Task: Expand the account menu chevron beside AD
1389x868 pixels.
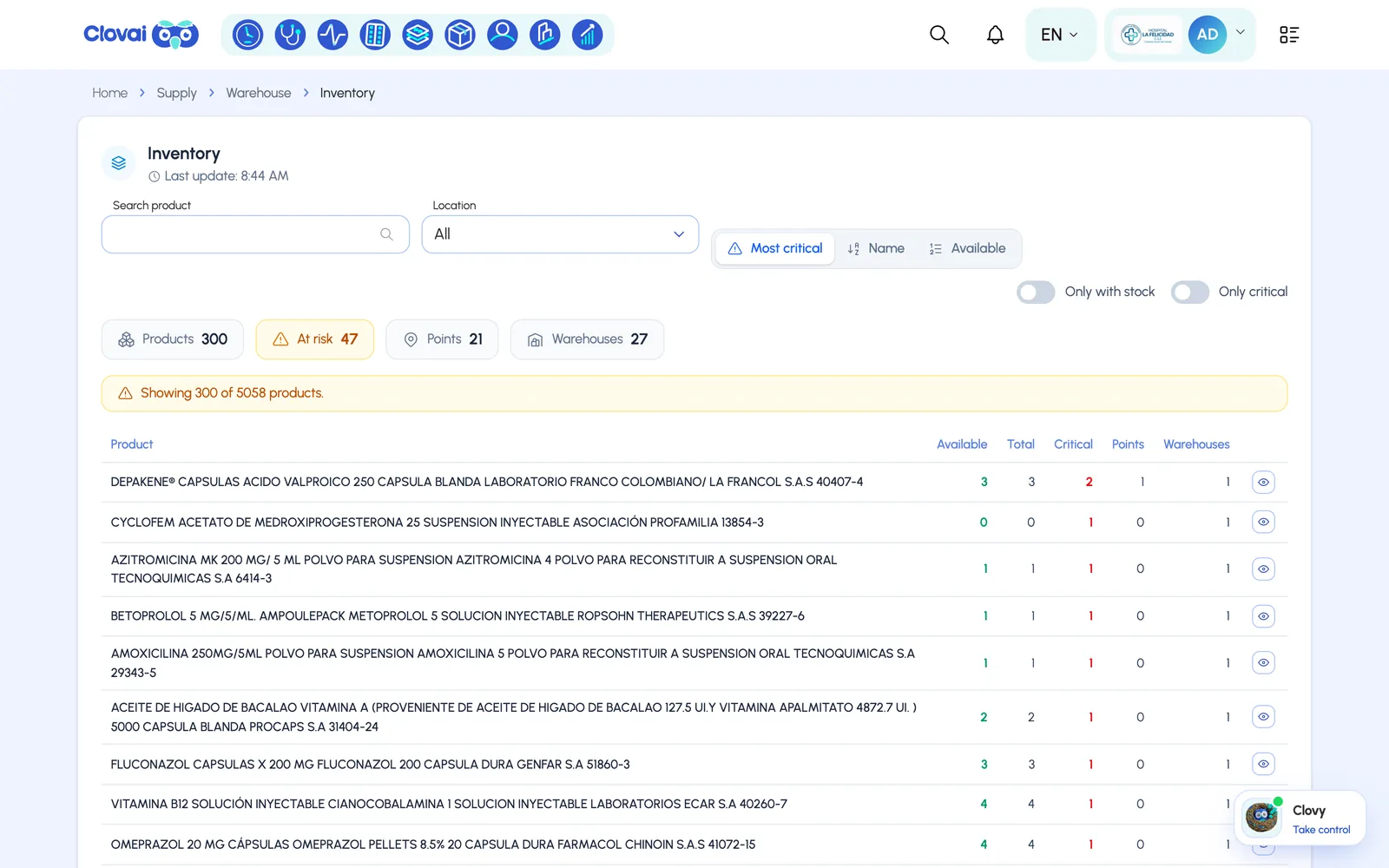Action: pos(1241,32)
